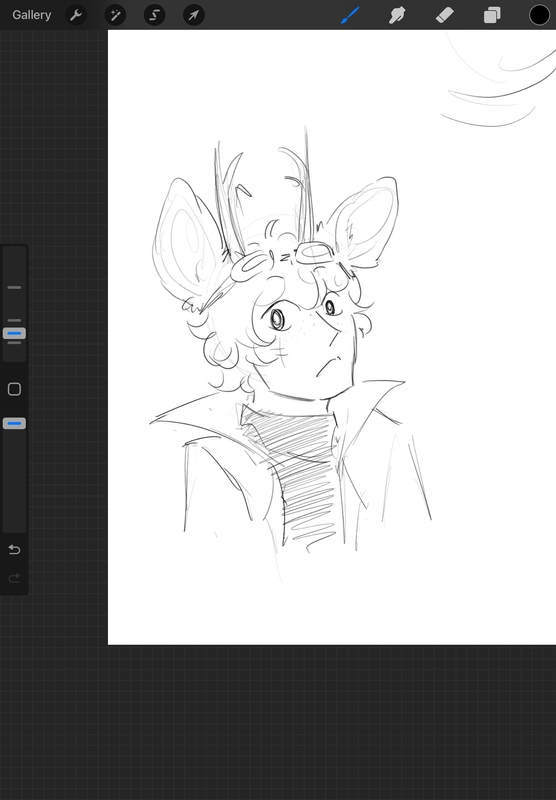This screenshot has width=556, height=800.
Task: Open the Adjustments magic wand menu
Action: pos(115,15)
